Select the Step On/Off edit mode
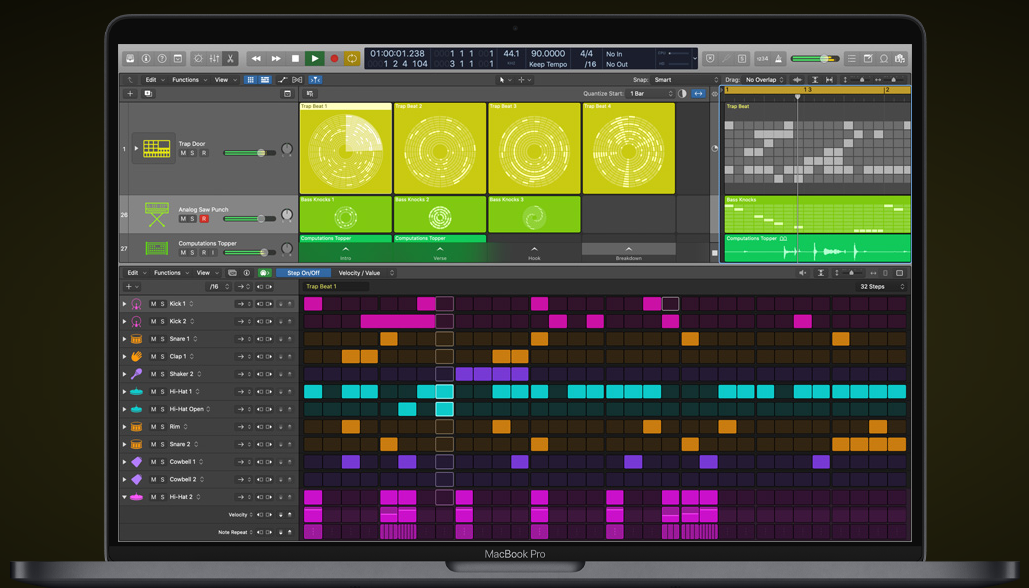Image resolution: width=1029 pixels, height=588 pixels. pyautogui.click(x=303, y=273)
